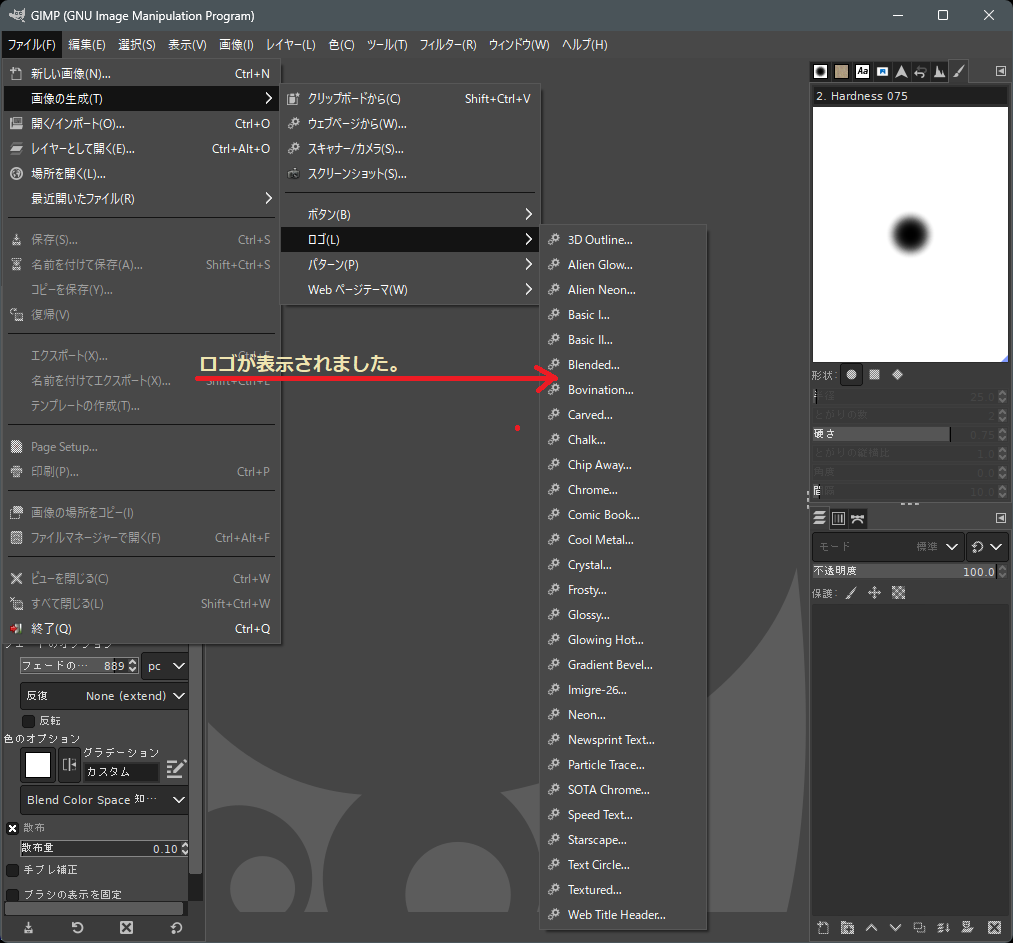The width and height of the screenshot is (1013, 943).
Task: Save tool preset icon at bottom
Action: pyautogui.click(x=28, y=928)
